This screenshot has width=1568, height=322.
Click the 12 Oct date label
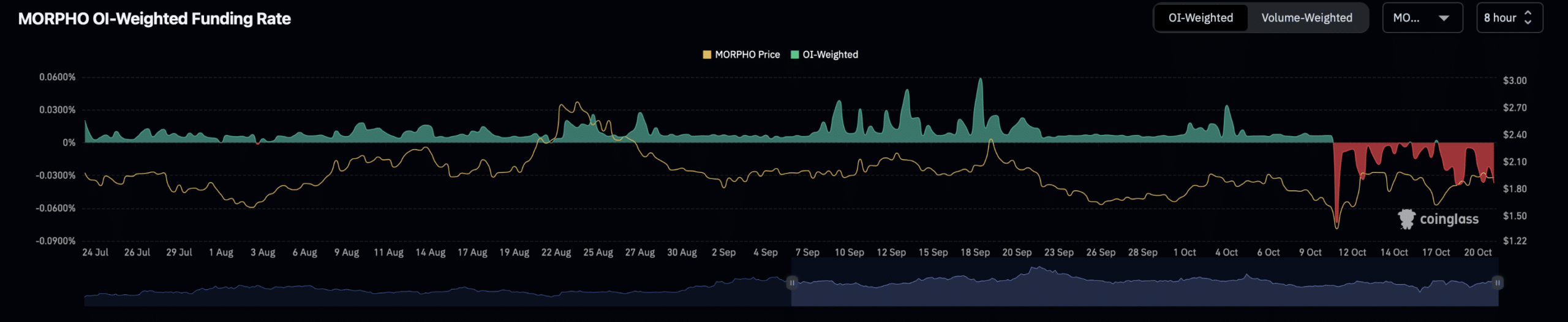click(x=1352, y=252)
